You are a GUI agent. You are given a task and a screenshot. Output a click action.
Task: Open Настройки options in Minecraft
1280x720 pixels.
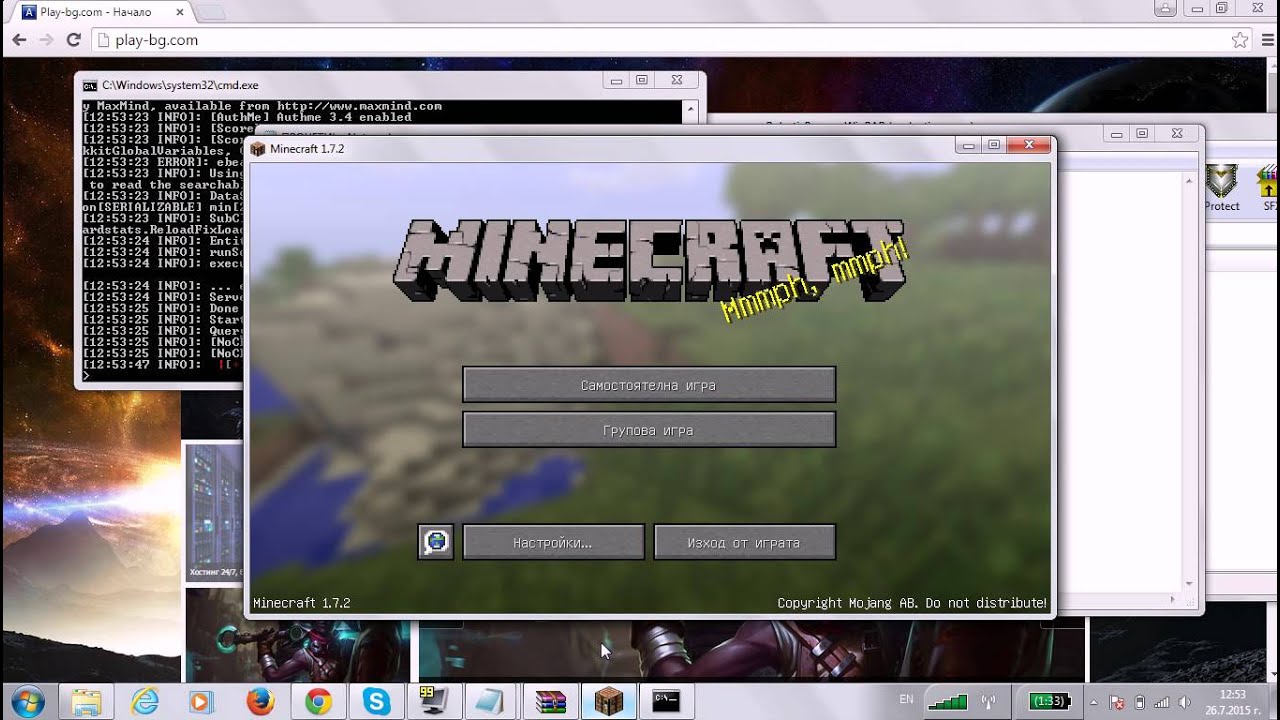coord(553,543)
